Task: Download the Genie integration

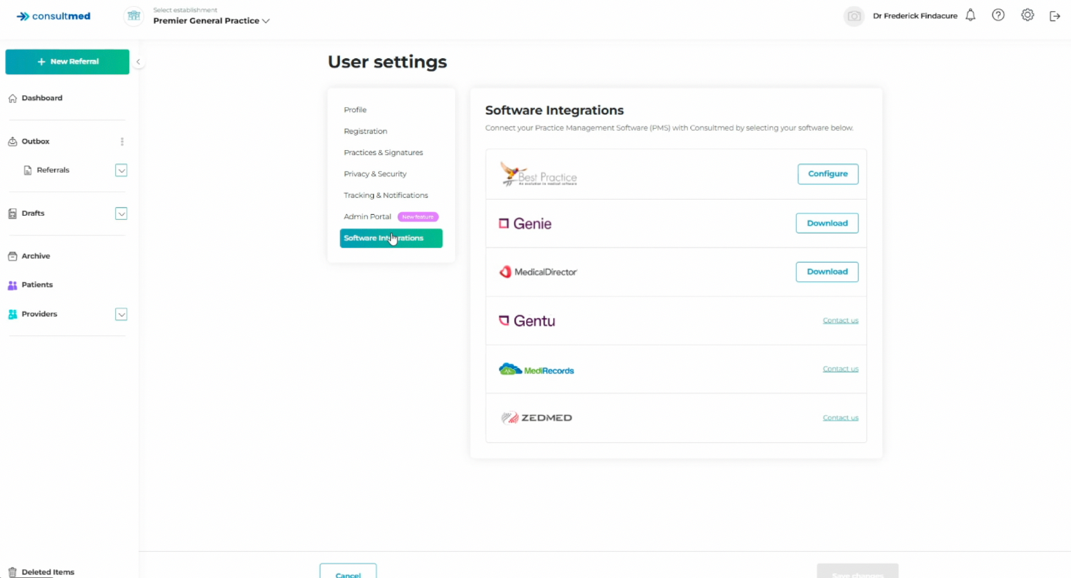Action: pos(826,223)
